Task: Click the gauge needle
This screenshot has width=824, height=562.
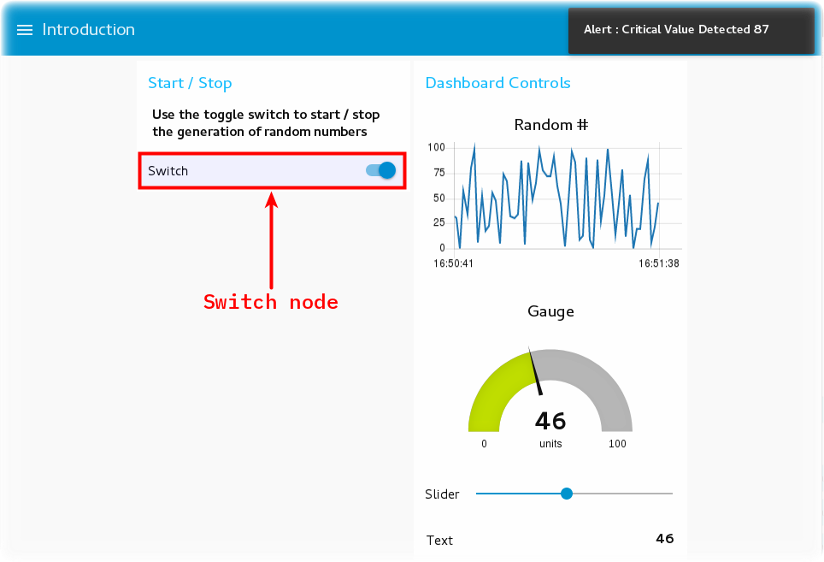Action: coord(535,371)
